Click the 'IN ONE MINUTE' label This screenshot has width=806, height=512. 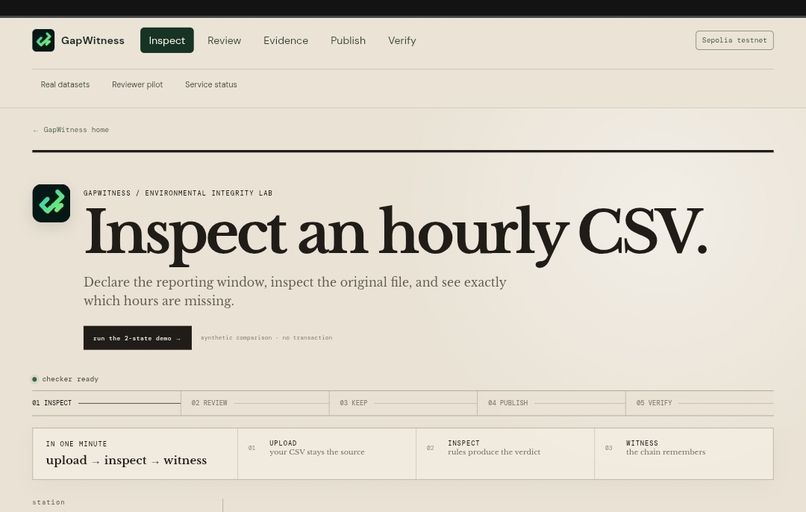(x=76, y=444)
